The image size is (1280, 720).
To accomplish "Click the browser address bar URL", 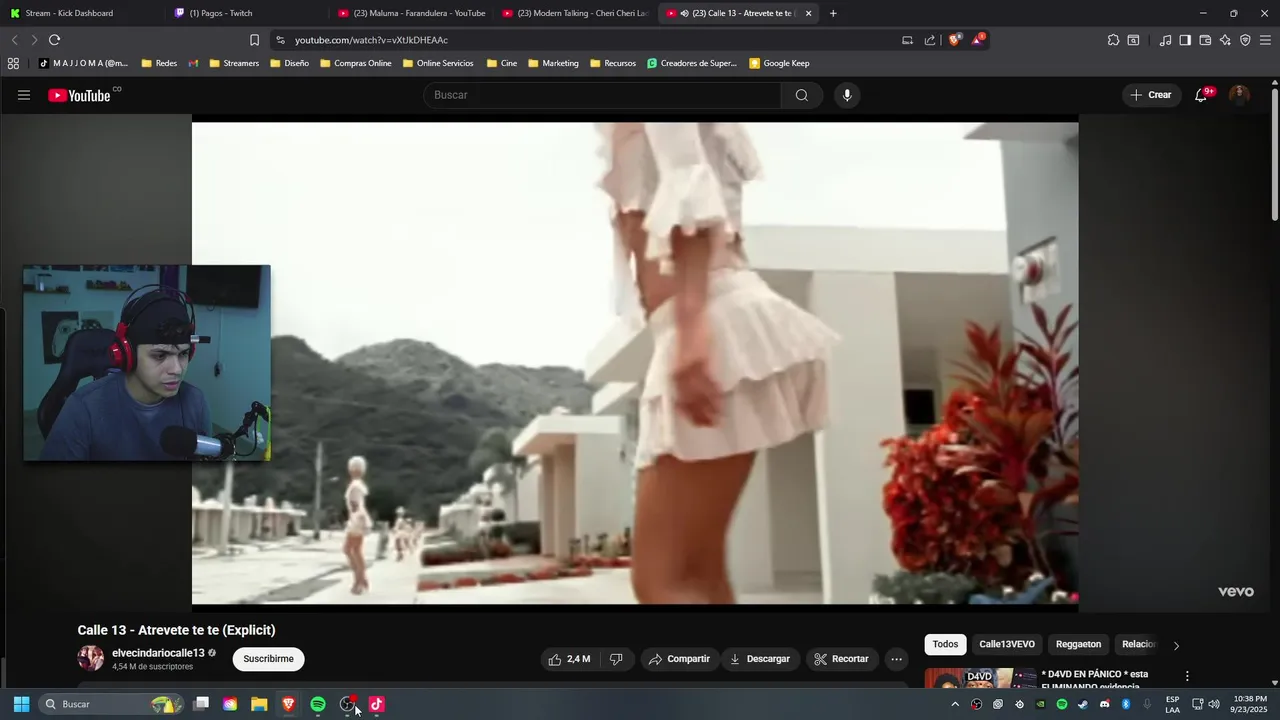I will pos(371,40).
